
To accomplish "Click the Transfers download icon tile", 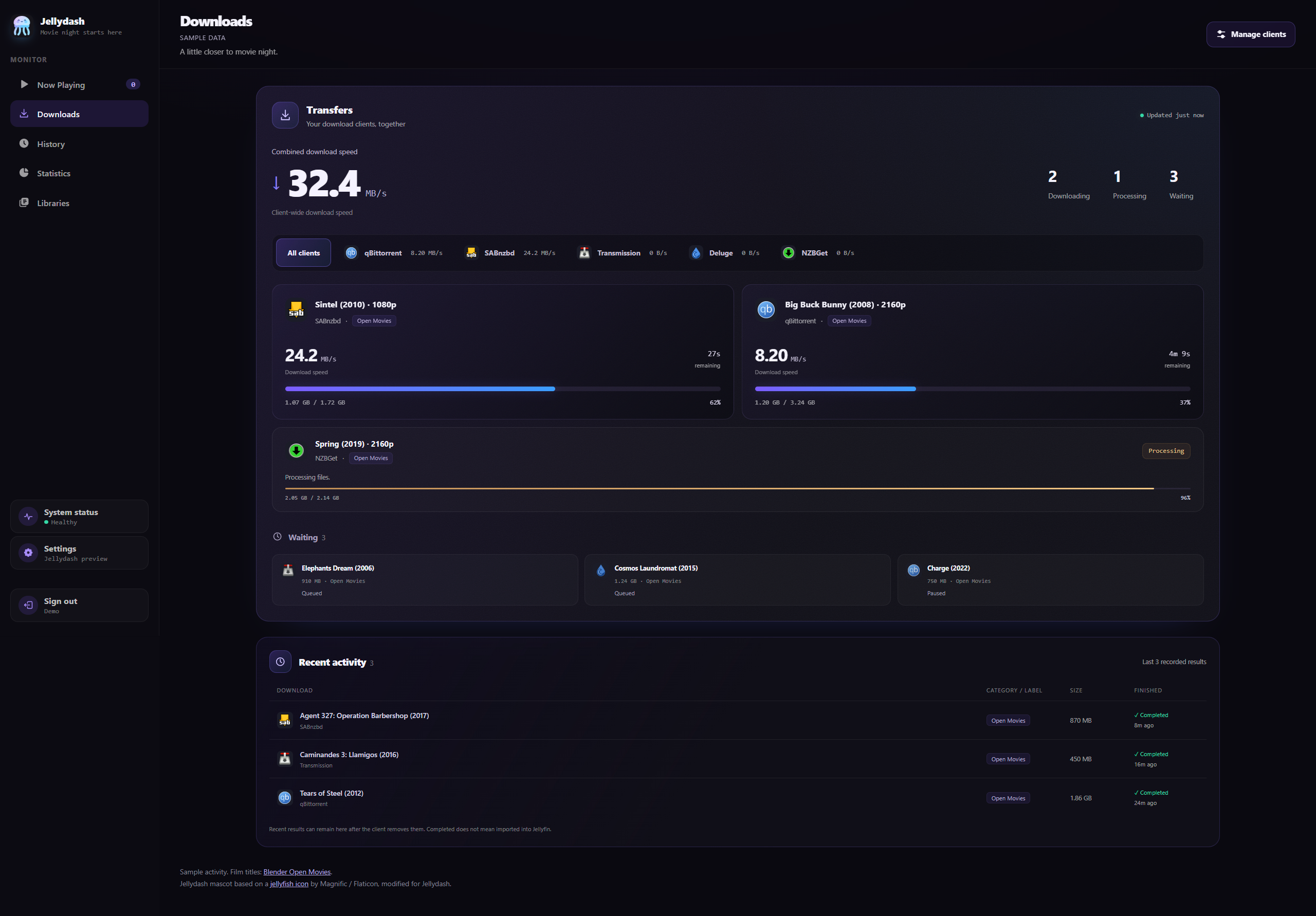I will [x=285, y=115].
